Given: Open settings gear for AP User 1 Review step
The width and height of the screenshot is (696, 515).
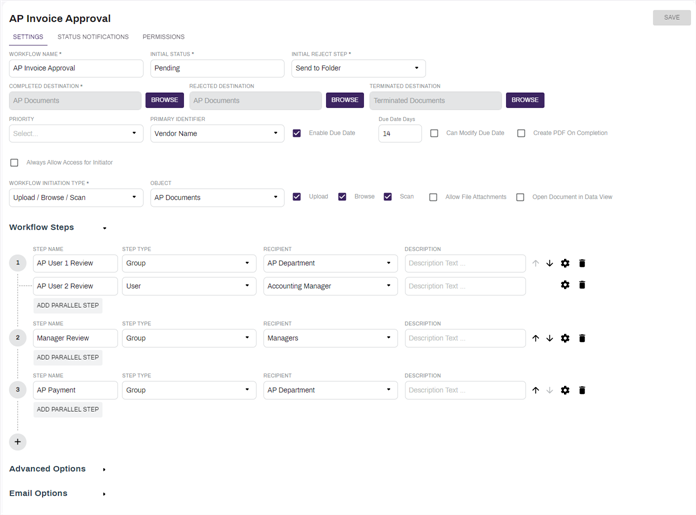Looking at the screenshot, I should click(565, 263).
